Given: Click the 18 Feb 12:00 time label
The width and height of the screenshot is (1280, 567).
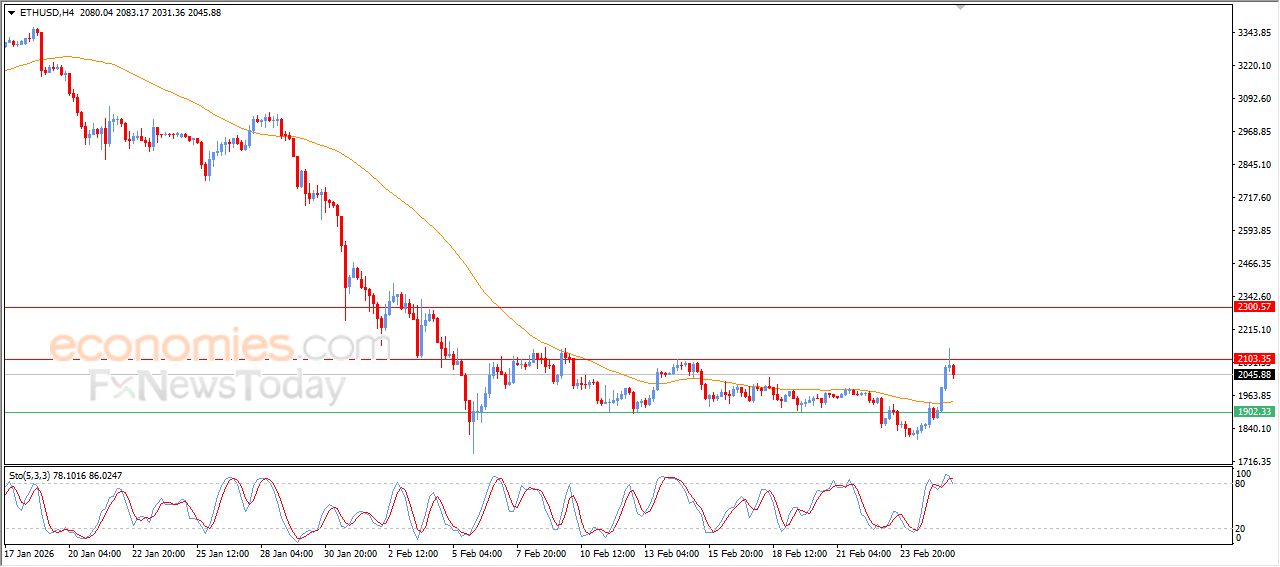Looking at the screenshot, I should [798, 552].
